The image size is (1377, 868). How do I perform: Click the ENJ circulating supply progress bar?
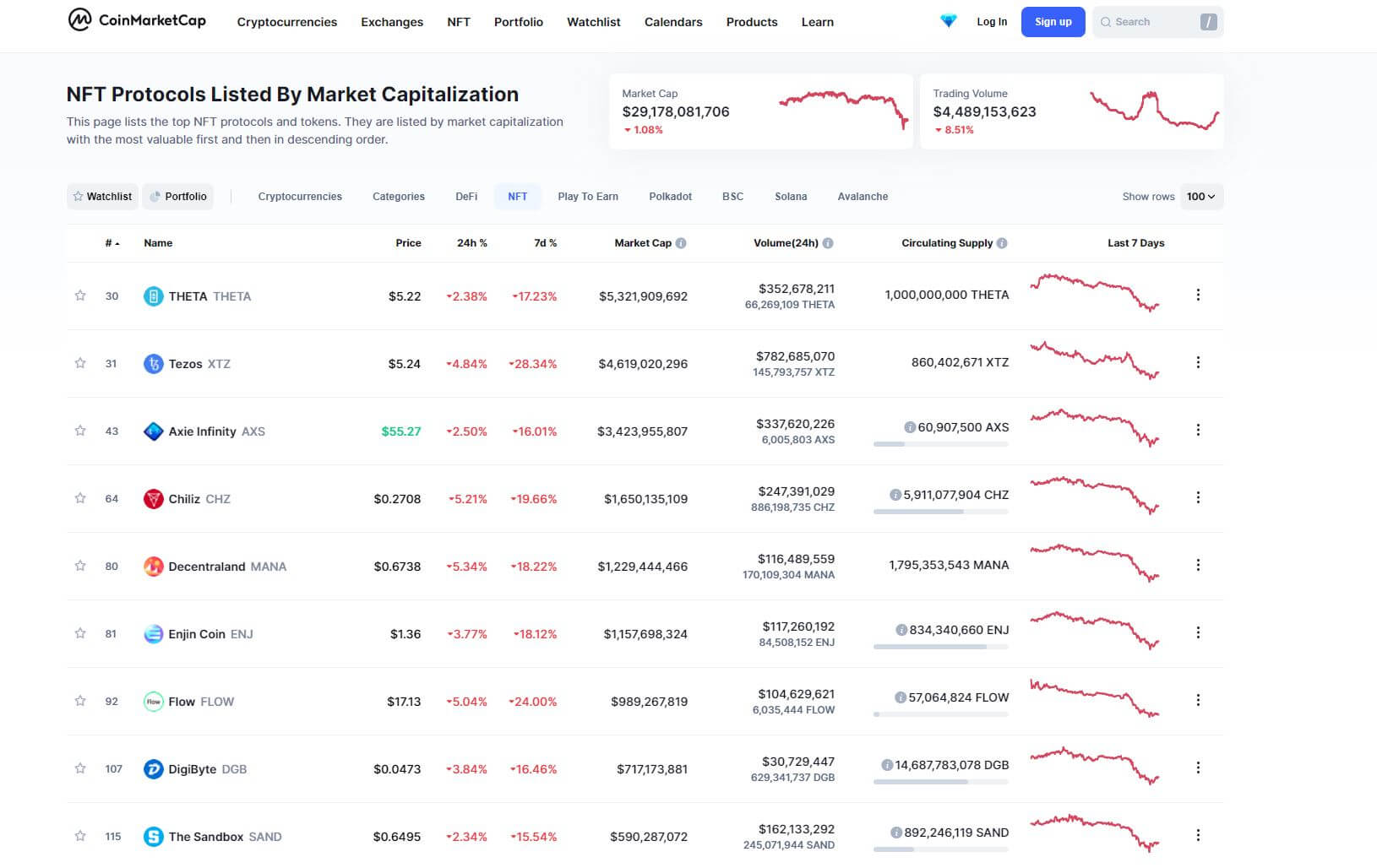pos(941,647)
